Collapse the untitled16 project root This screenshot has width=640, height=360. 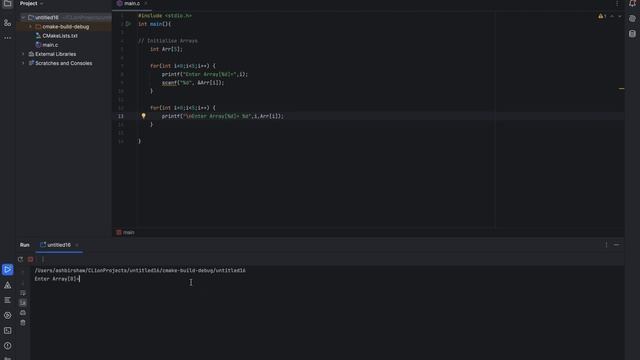coord(23,18)
